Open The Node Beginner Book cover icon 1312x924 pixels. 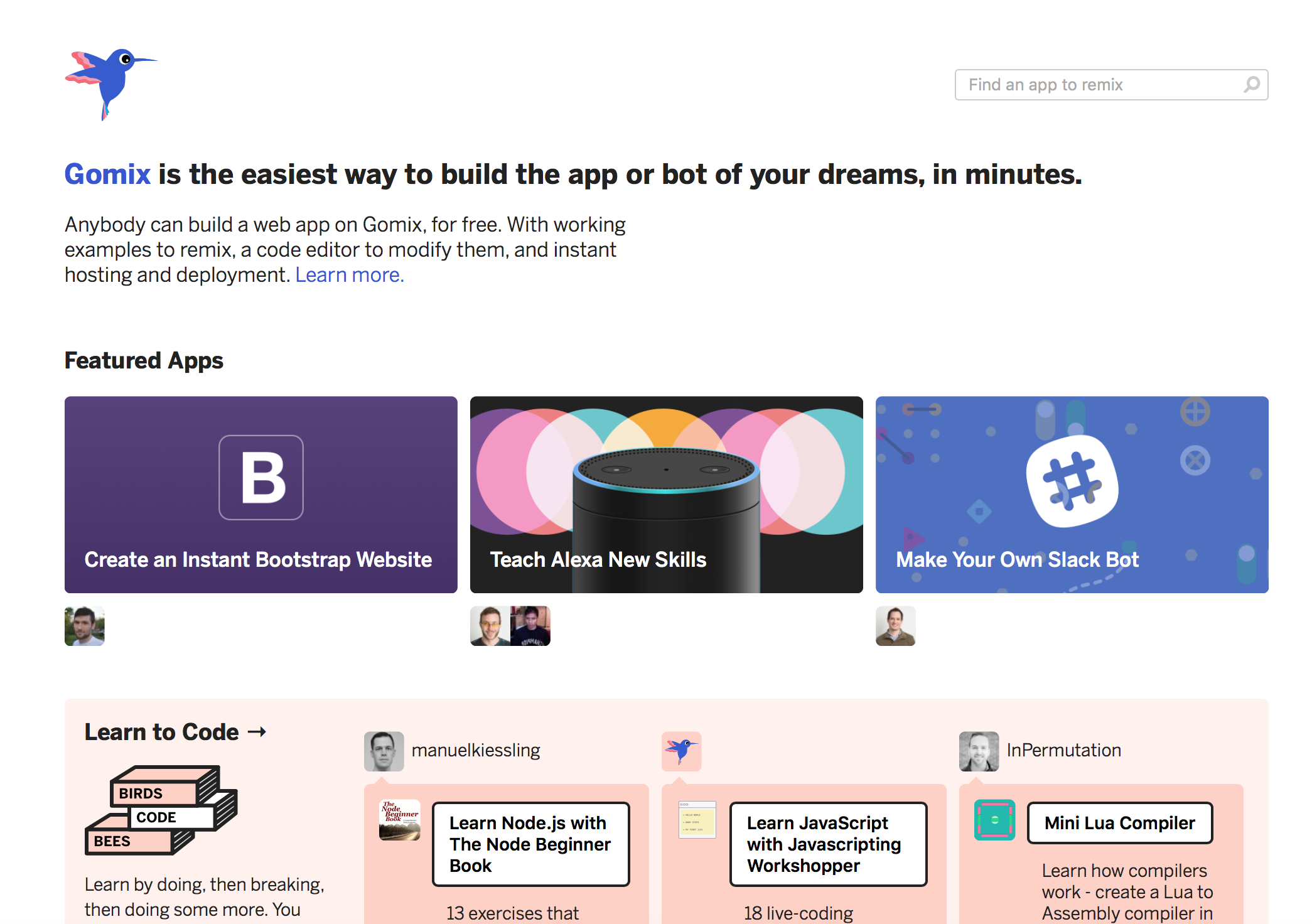pos(399,819)
